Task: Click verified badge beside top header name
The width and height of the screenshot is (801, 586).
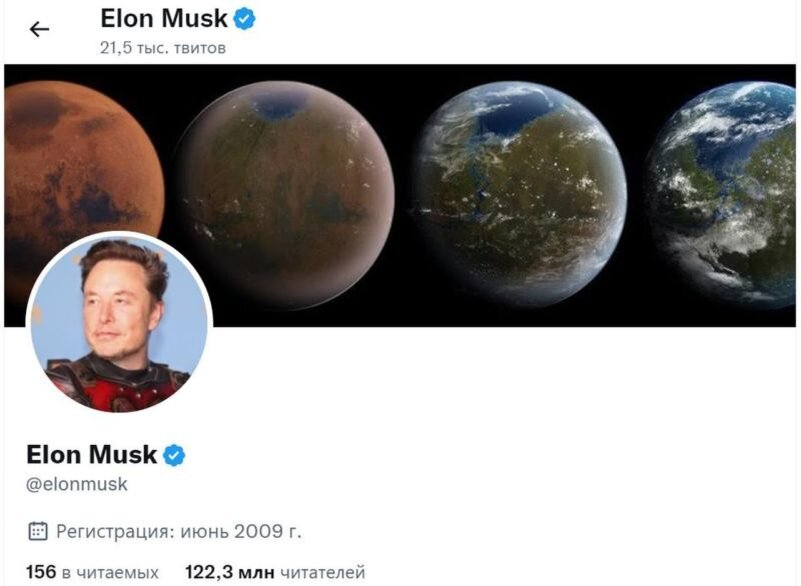Action: point(245,19)
